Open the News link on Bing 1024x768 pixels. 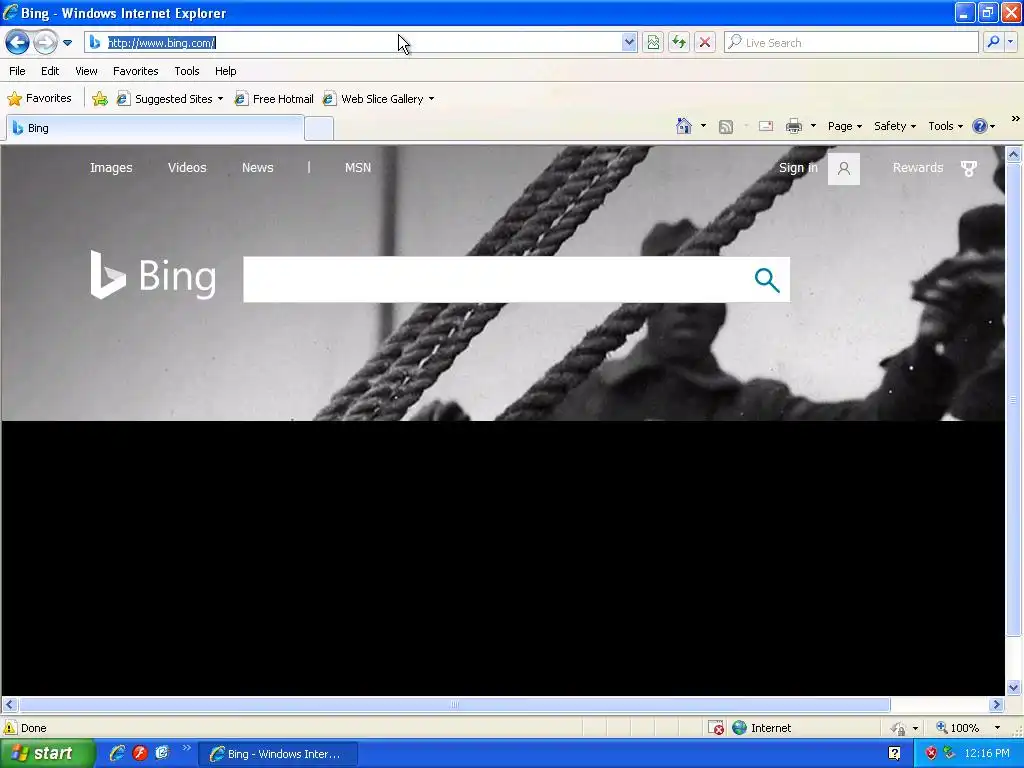(257, 168)
